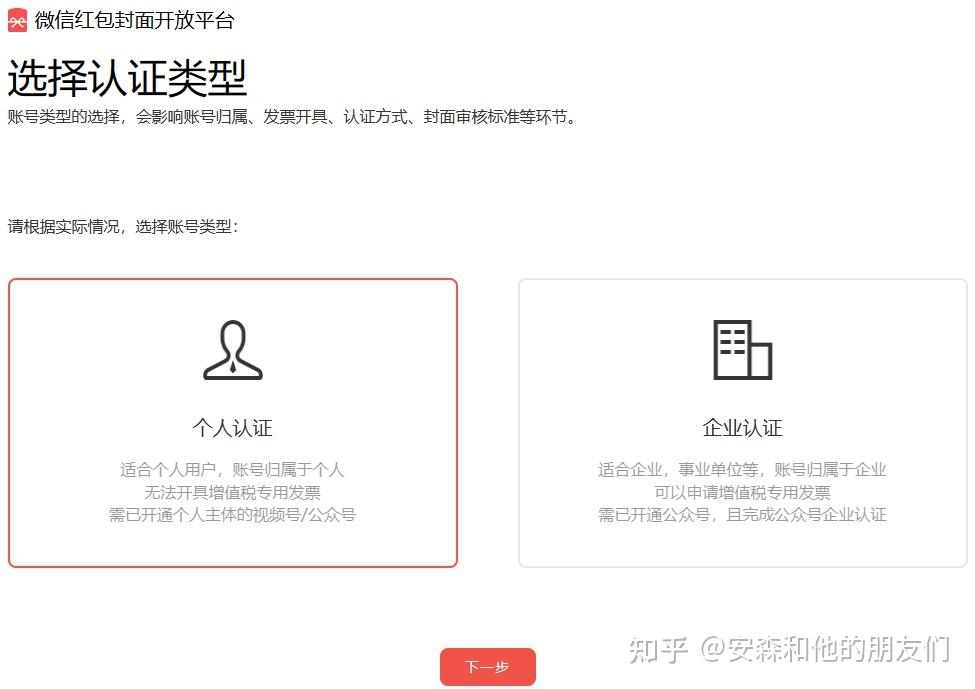The width and height of the screenshot is (975, 689).
Task: Click the 下一步 button
Action: pyautogui.click(x=488, y=667)
